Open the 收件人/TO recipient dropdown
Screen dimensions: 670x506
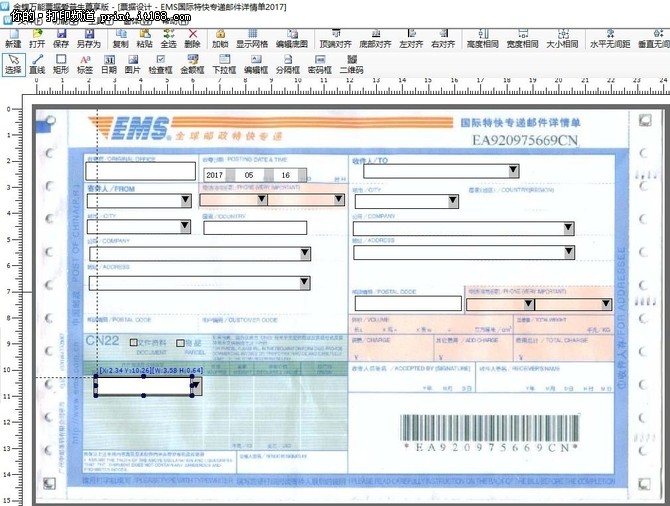(x=514, y=171)
